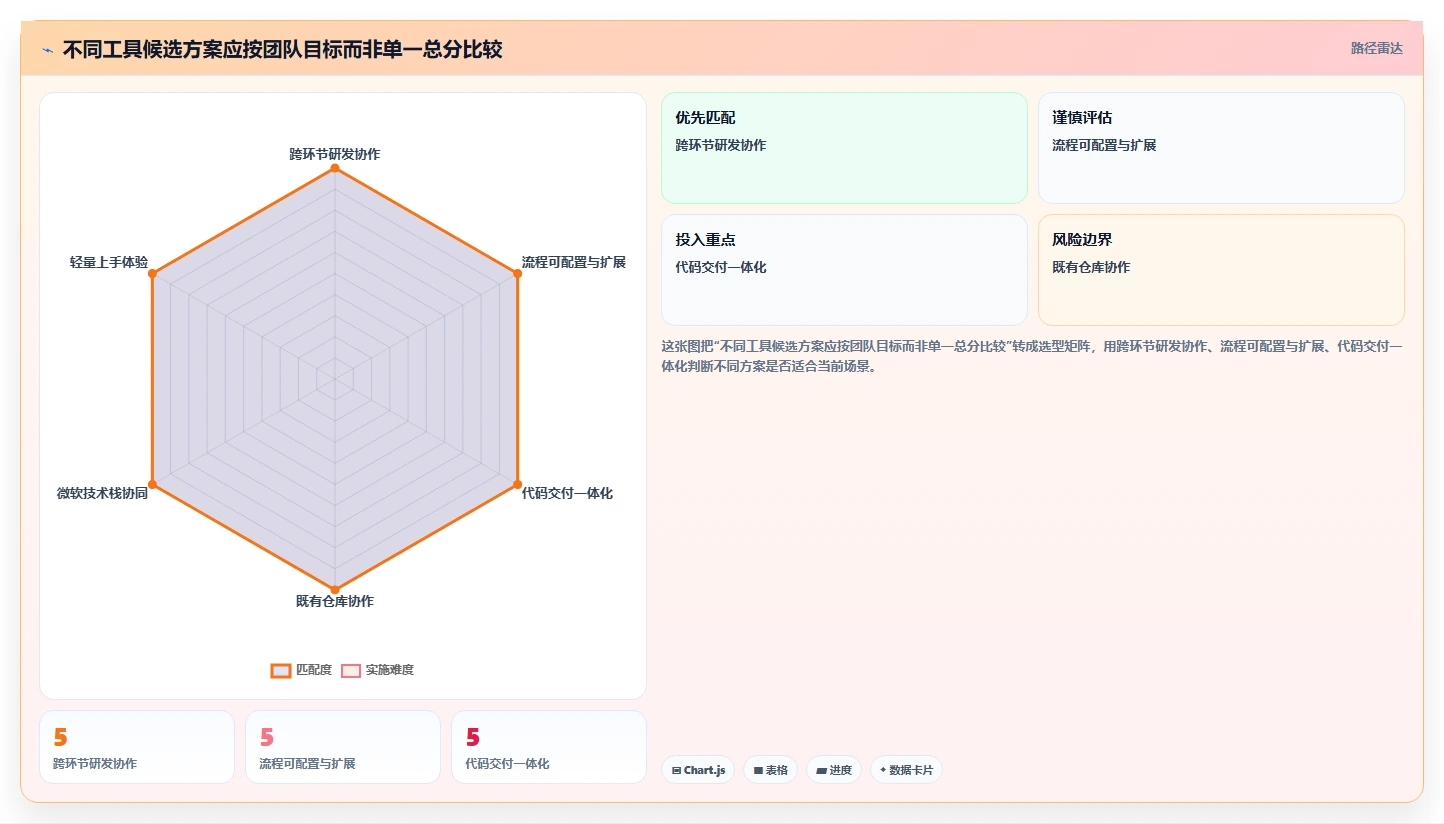
Task: Toggle the 匹配度 legend label
Action: pyautogui.click(x=314, y=670)
